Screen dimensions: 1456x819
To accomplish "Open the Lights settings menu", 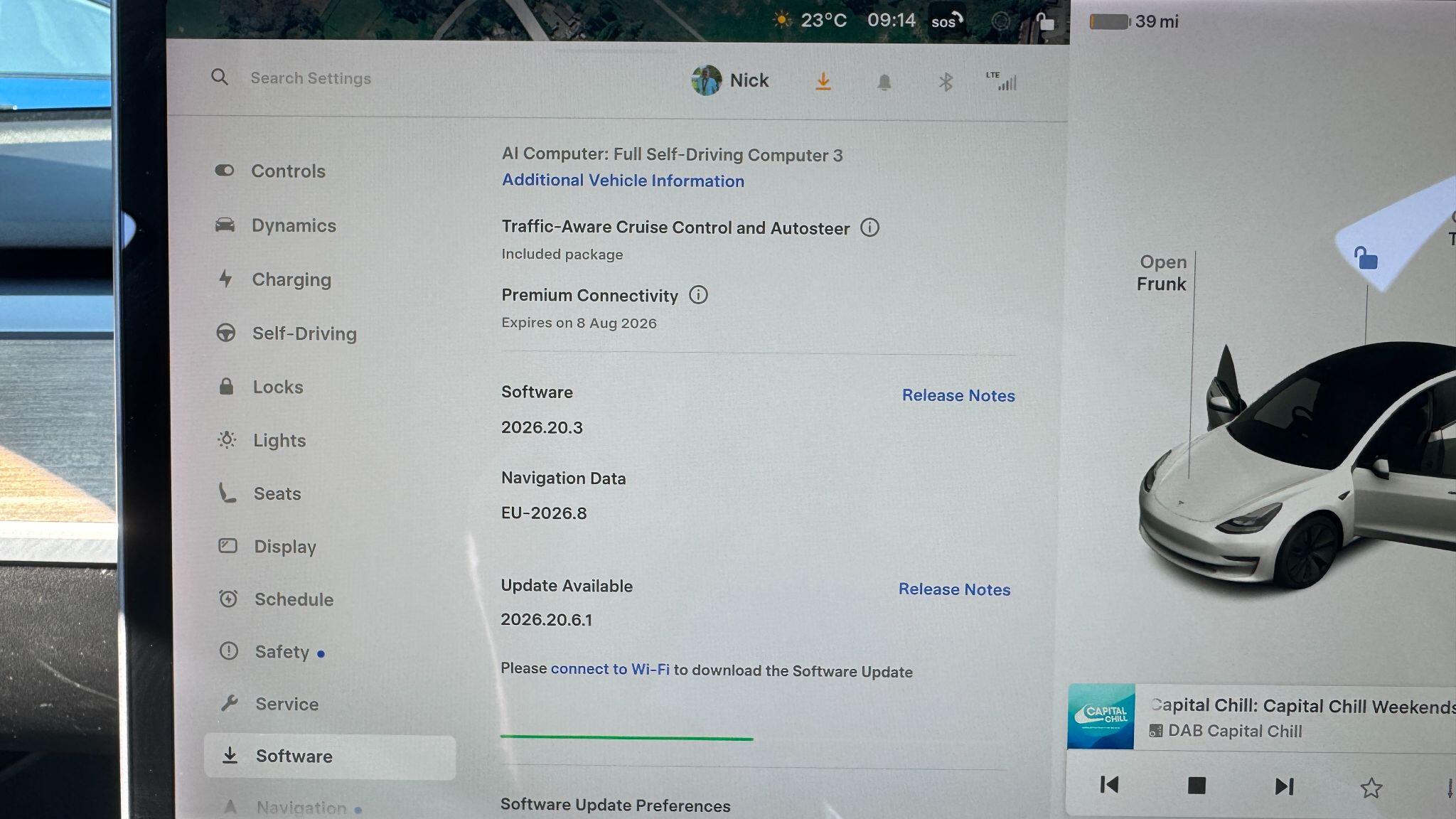I will coord(262,440).
